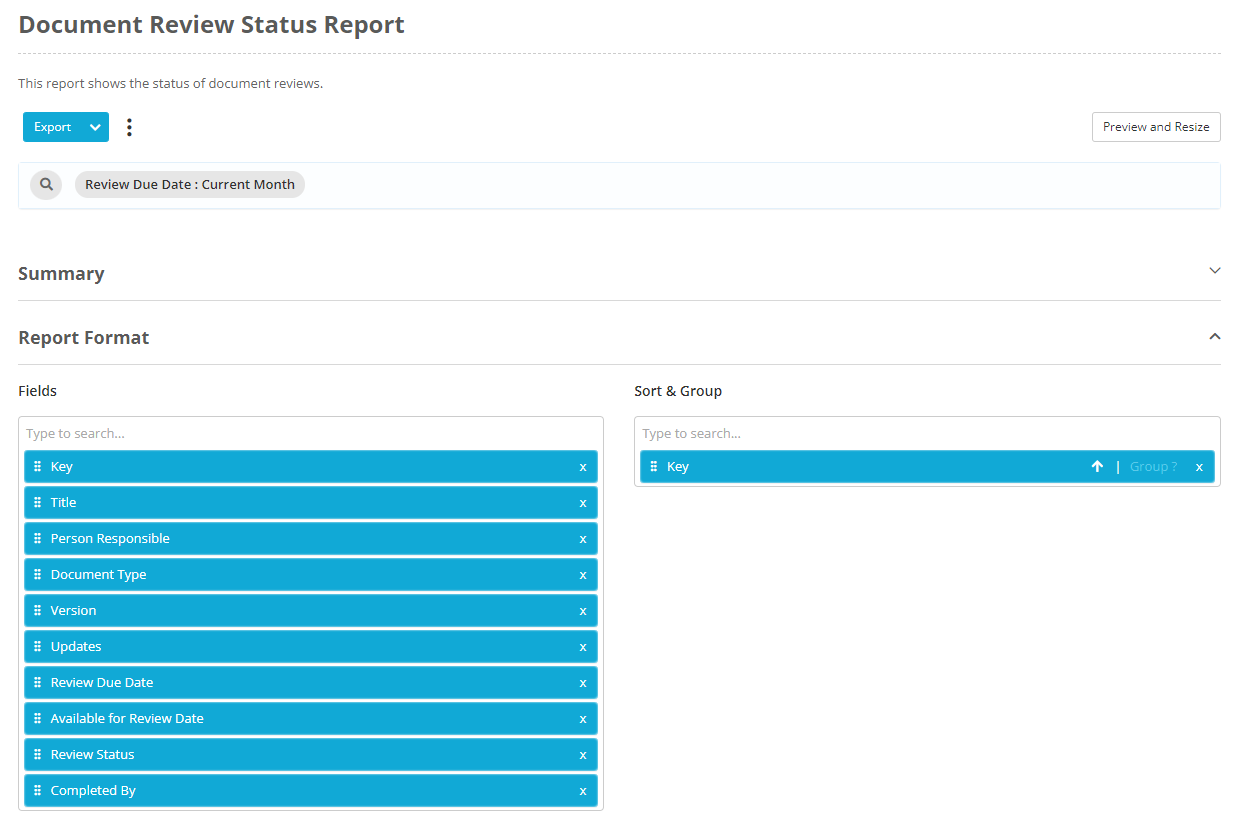Click the drag handle beside Review Status
This screenshot has height=823, width=1237.
point(38,755)
